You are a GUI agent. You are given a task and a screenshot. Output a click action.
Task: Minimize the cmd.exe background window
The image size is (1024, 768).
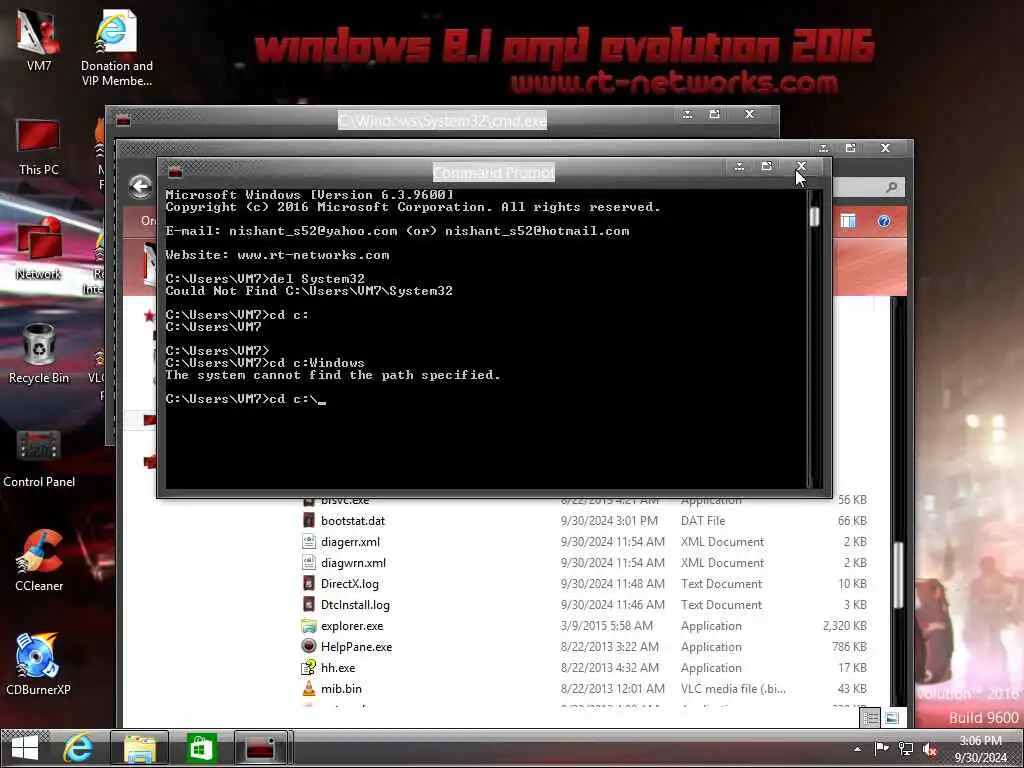[688, 114]
